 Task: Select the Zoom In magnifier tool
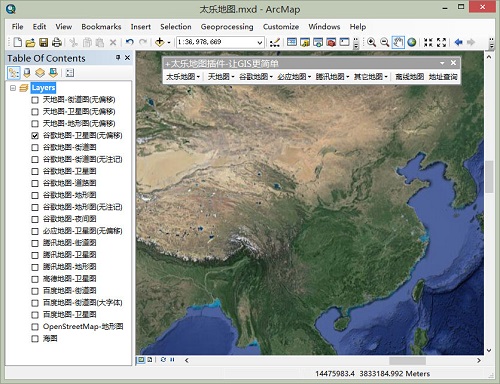click(371, 42)
